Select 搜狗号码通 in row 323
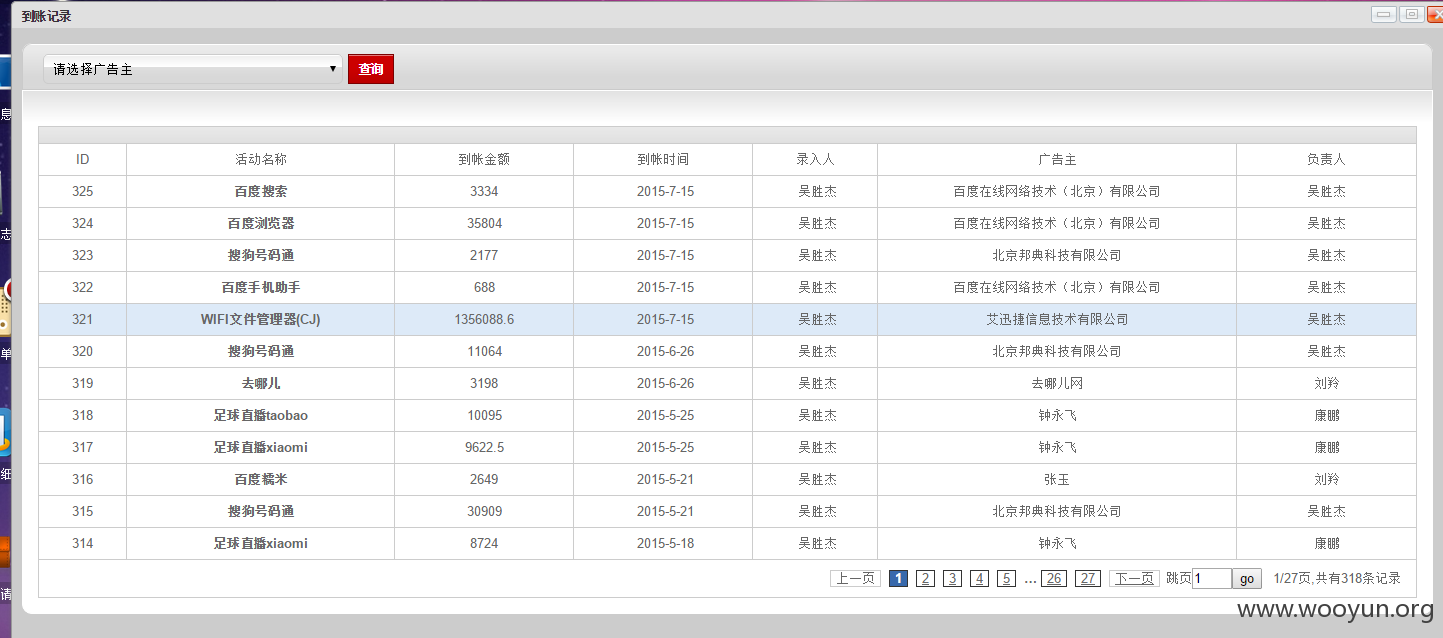1443x638 pixels. [261, 255]
